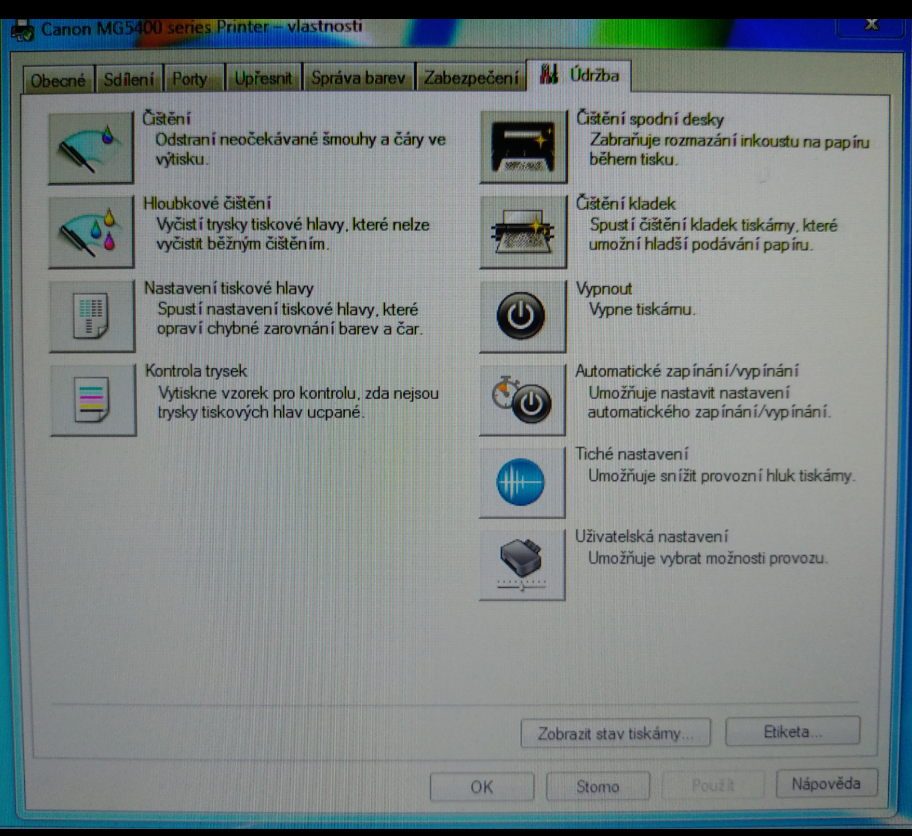The width and height of the screenshot is (912, 836).
Task: Click 'Vytiskne vzorek pro kontrolu' description
Action: click(x=298, y=403)
